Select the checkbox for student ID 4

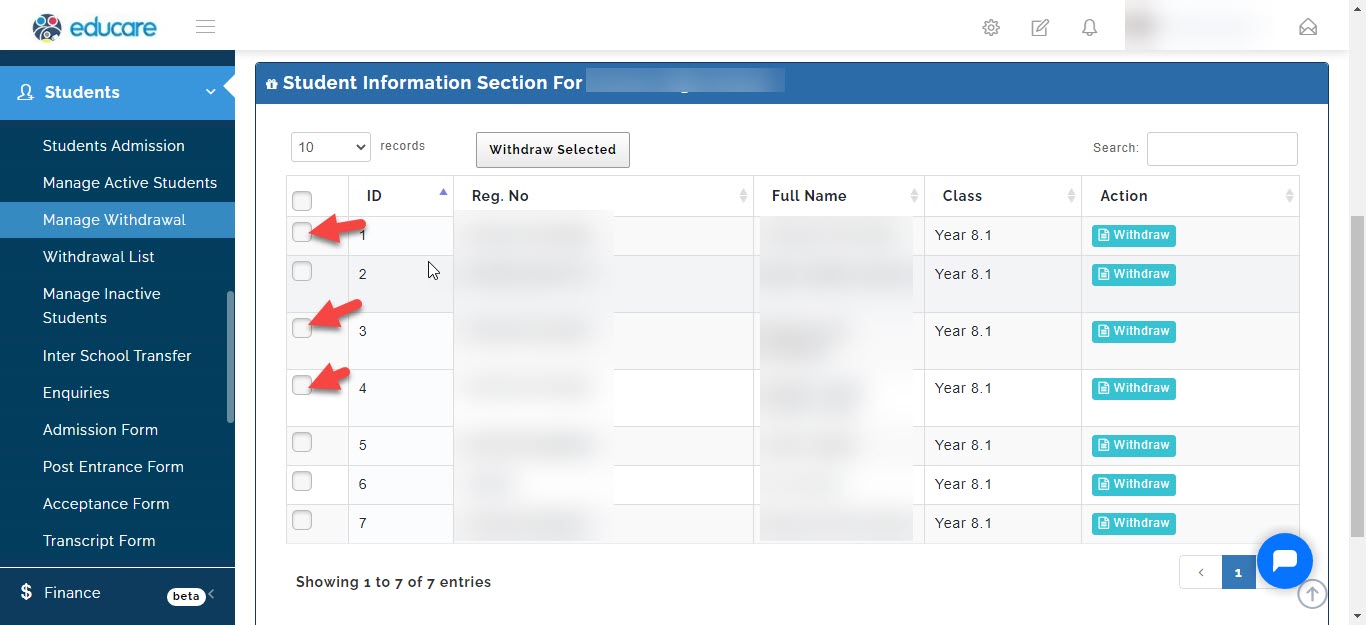[x=302, y=385]
